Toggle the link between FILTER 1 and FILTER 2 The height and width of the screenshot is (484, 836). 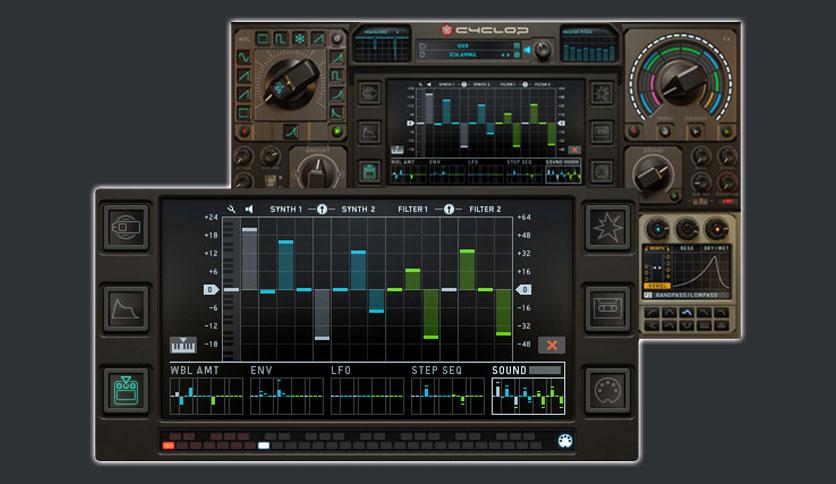pyautogui.click(x=449, y=209)
